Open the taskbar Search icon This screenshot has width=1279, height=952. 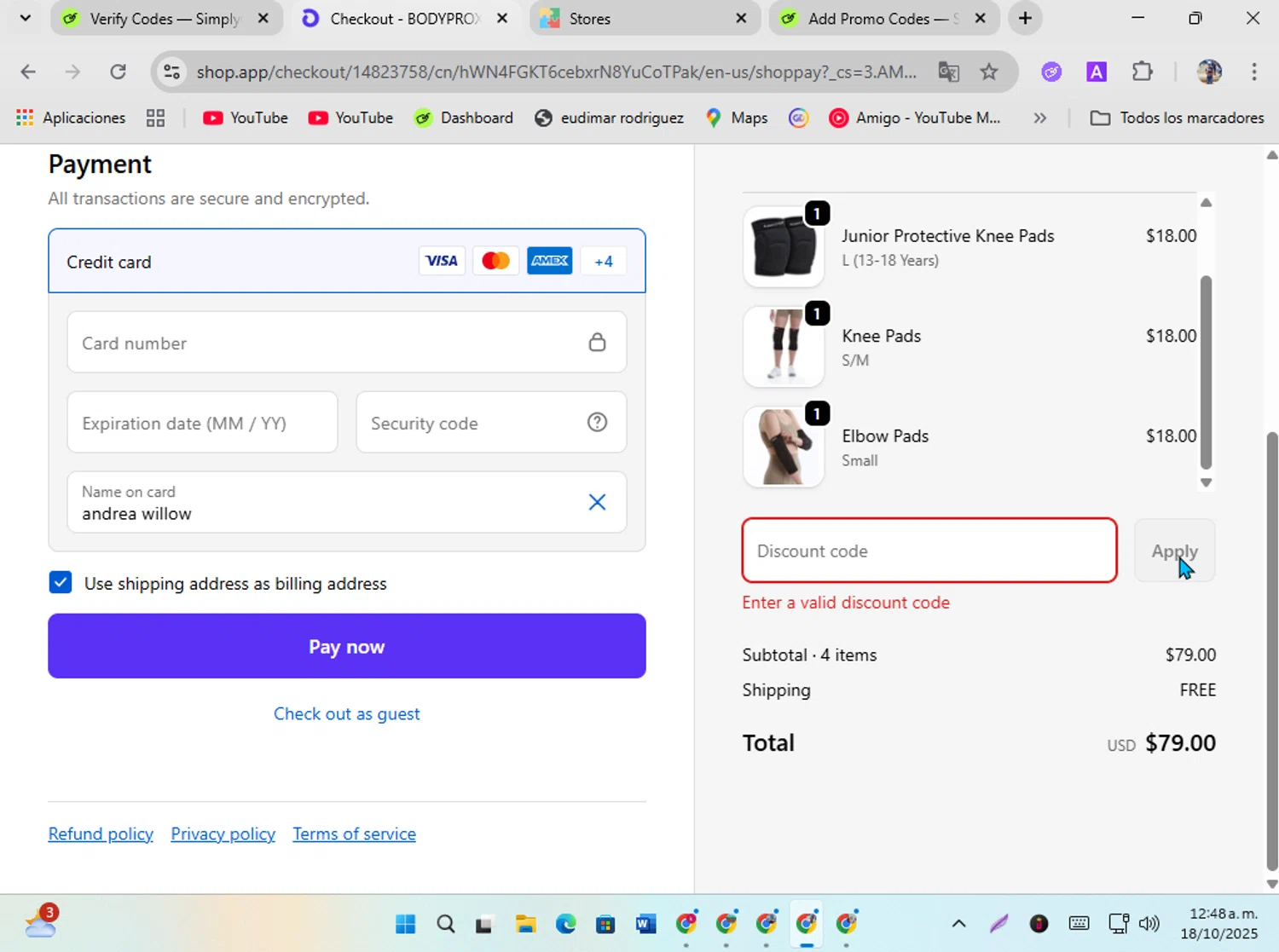(445, 924)
